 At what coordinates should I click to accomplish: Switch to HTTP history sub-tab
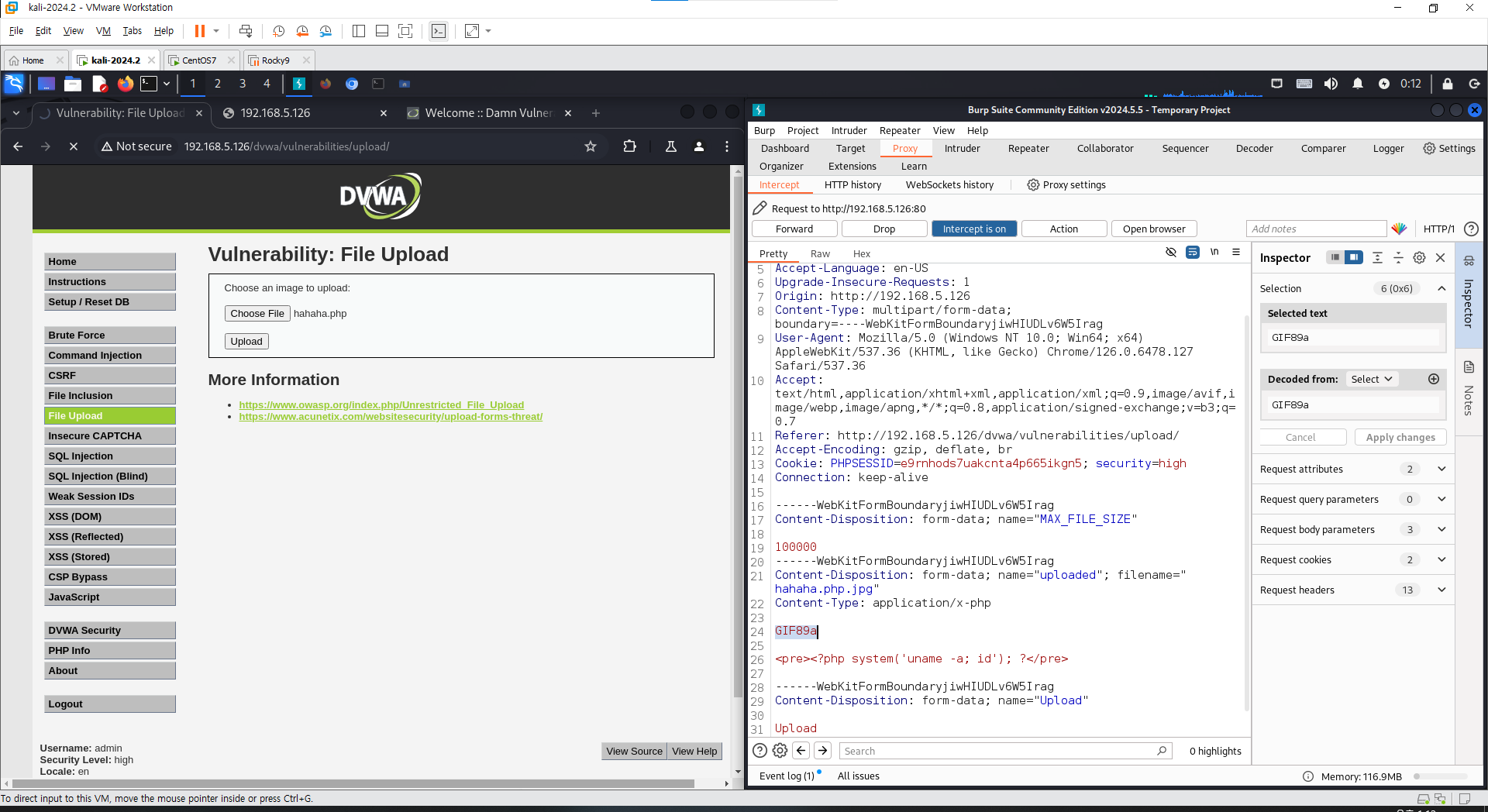[852, 185]
